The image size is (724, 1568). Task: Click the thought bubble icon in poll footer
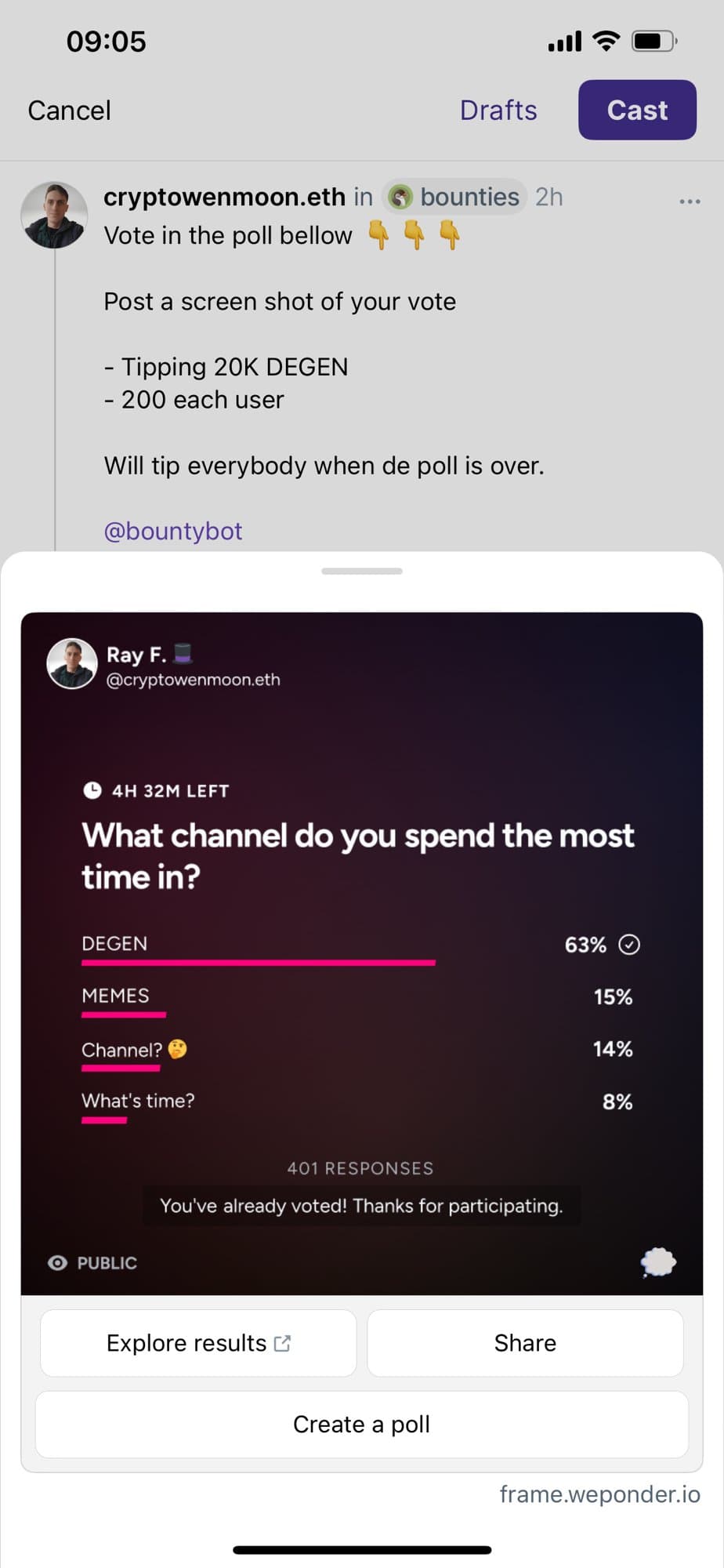(x=658, y=1261)
